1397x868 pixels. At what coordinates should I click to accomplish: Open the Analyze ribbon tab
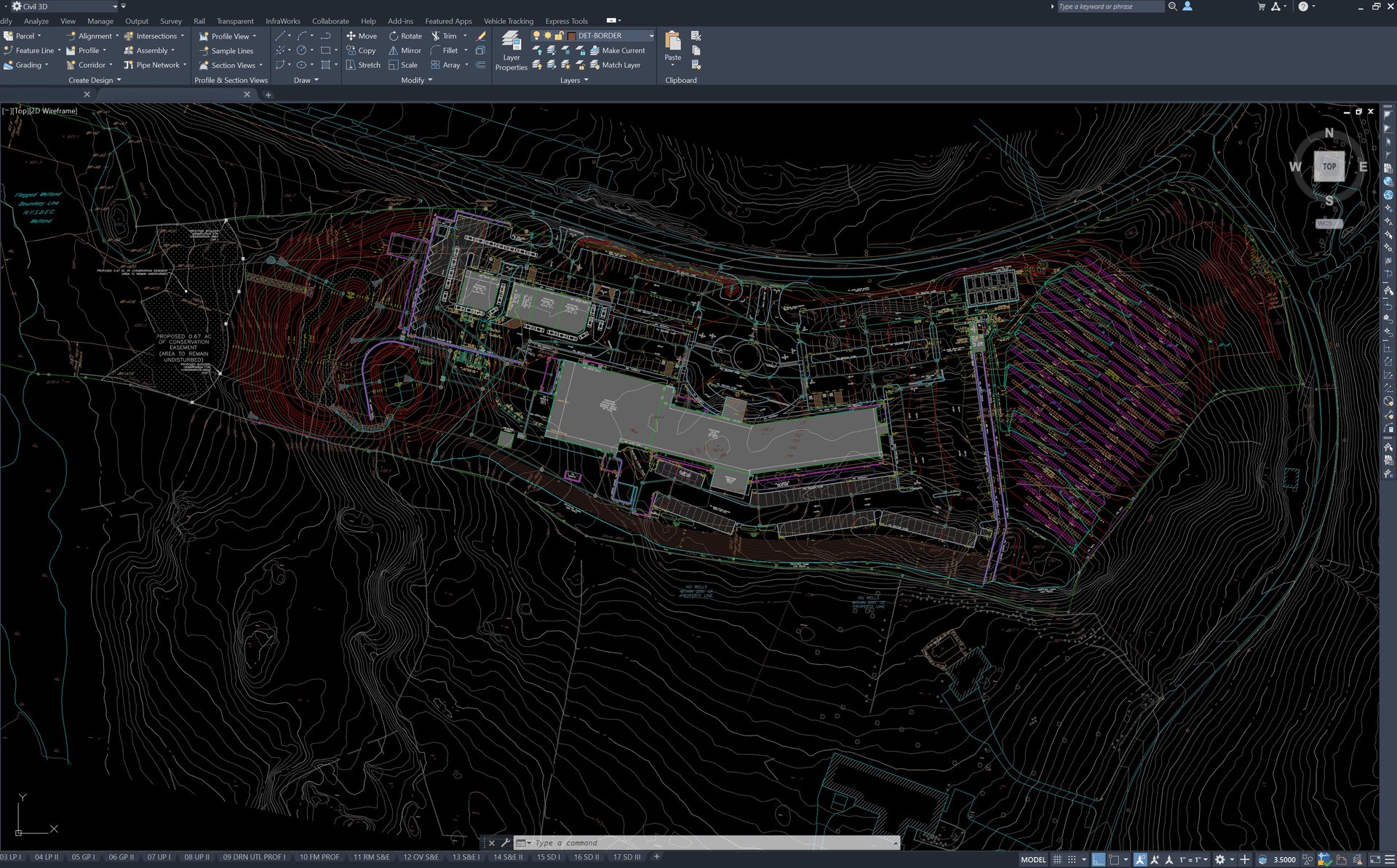[x=36, y=21]
